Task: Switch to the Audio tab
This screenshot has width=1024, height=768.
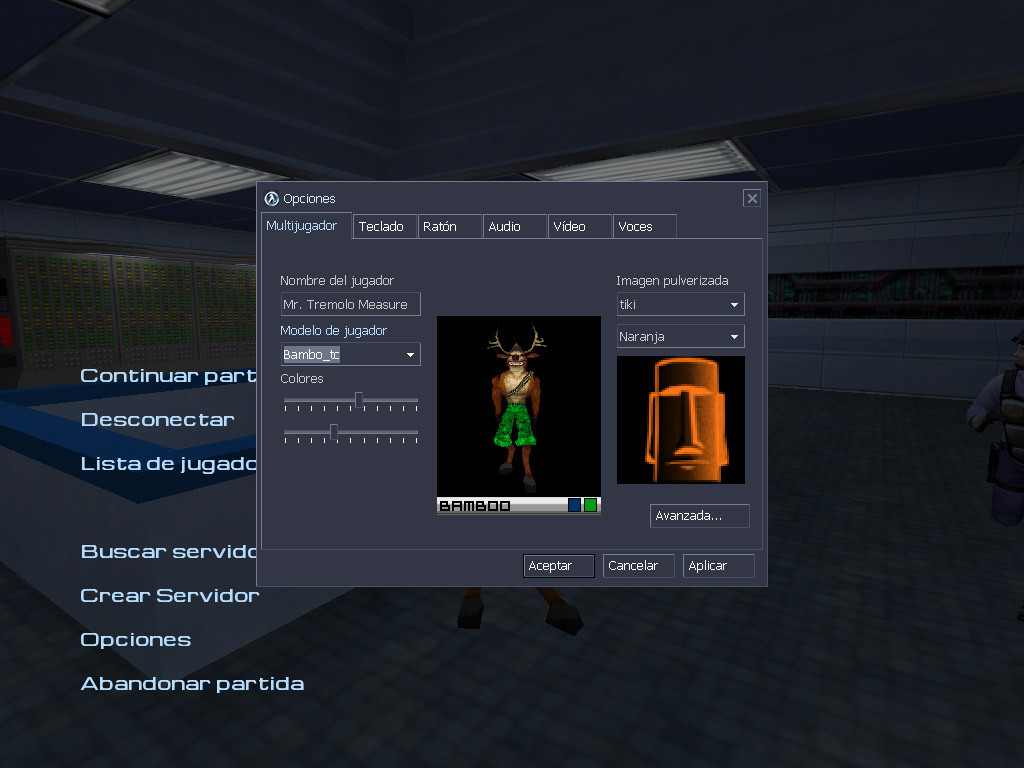Action: click(513, 226)
